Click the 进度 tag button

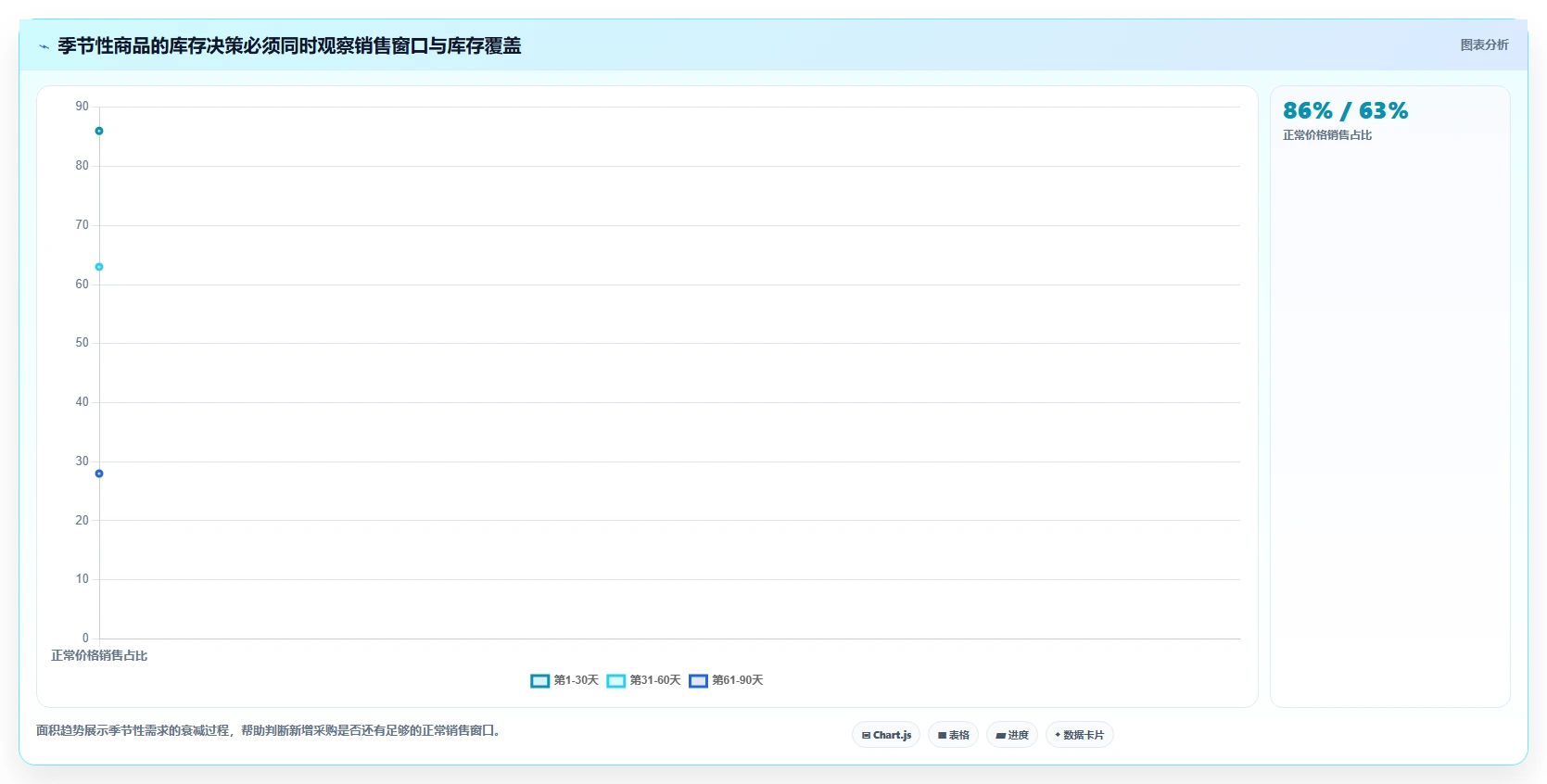click(1012, 735)
